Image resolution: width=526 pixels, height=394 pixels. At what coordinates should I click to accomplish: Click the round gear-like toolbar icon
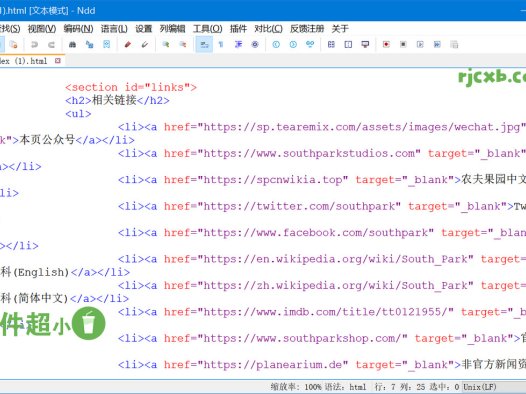click(255, 45)
